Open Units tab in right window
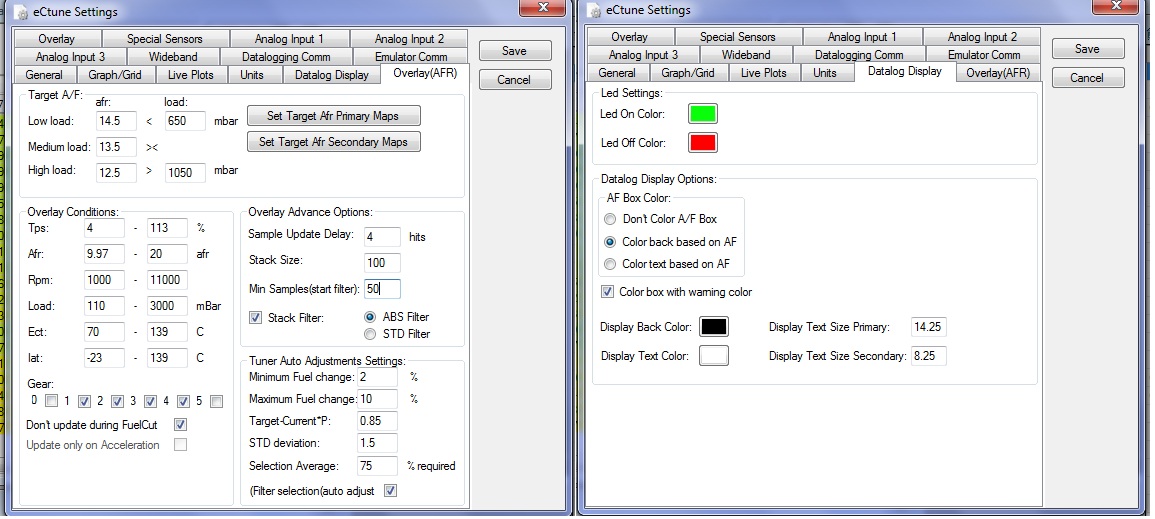Viewport: 1155px width, 519px height. 824,72
